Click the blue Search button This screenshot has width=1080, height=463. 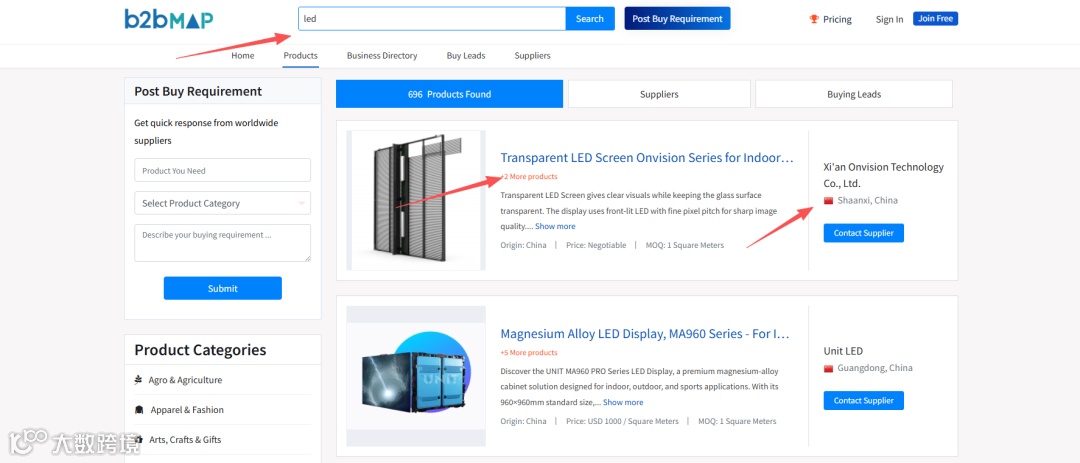[590, 19]
